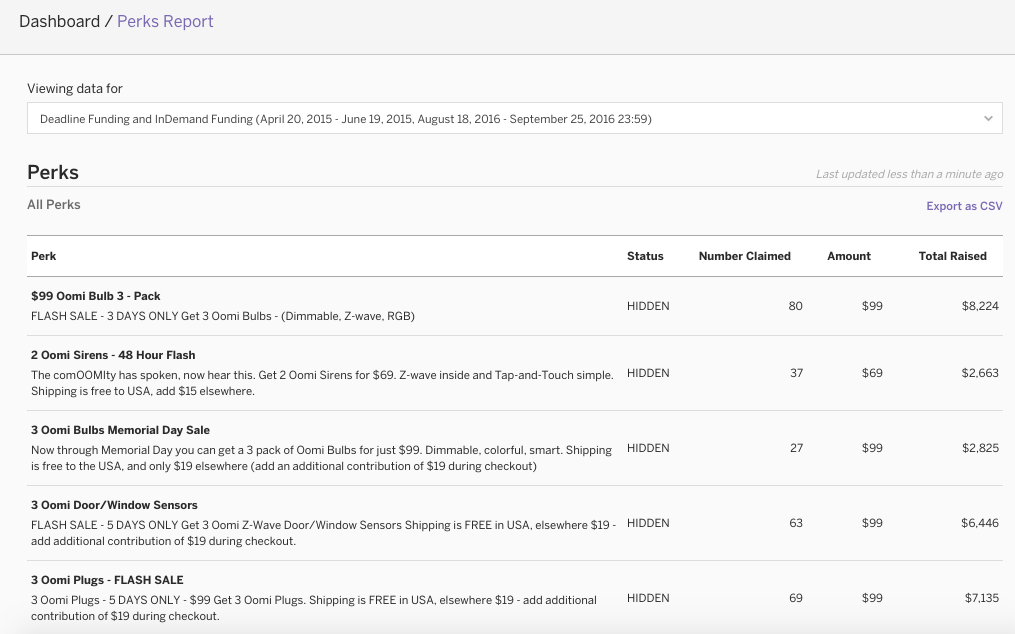Click the Total Raised column header
This screenshot has width=1015, height=634.
952,256
